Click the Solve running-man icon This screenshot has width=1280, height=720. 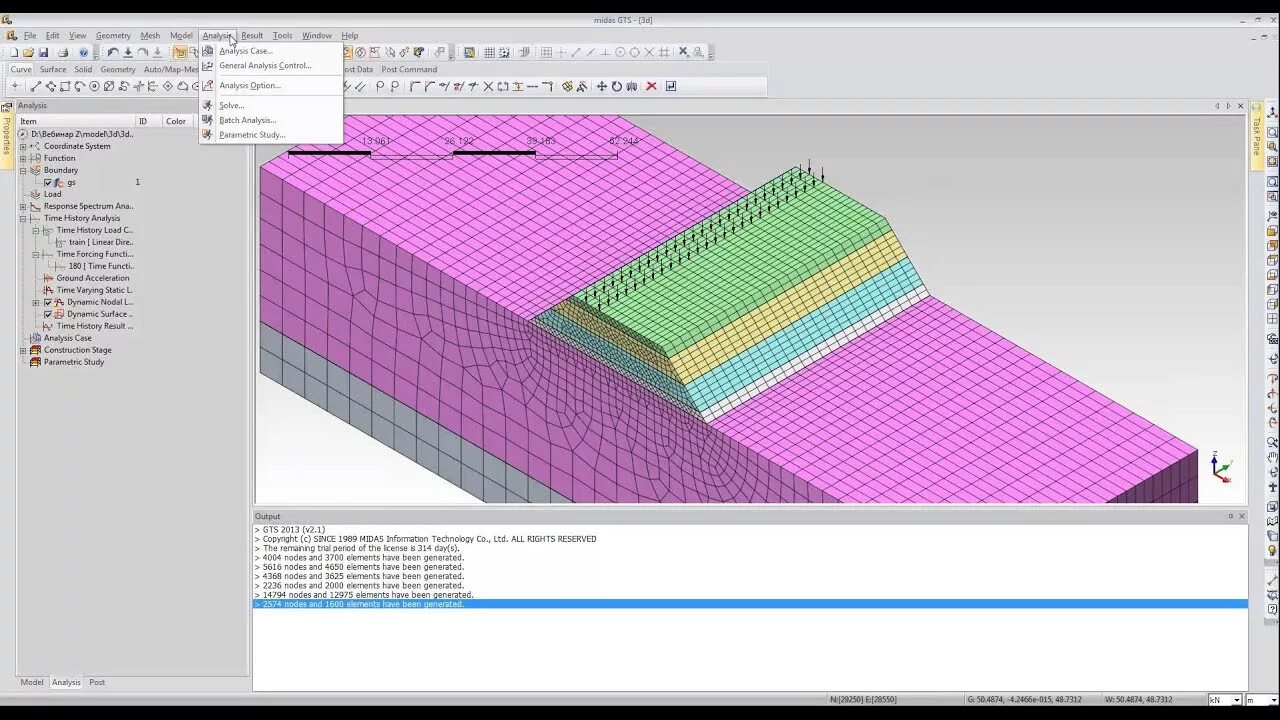(208, 105)
